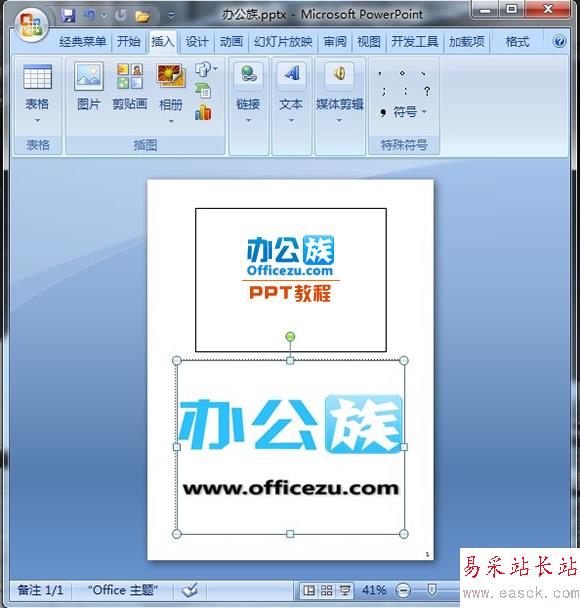Expand the 链接 group dropdown arrow
580x608 pixels.
click(x=249, y=121)
